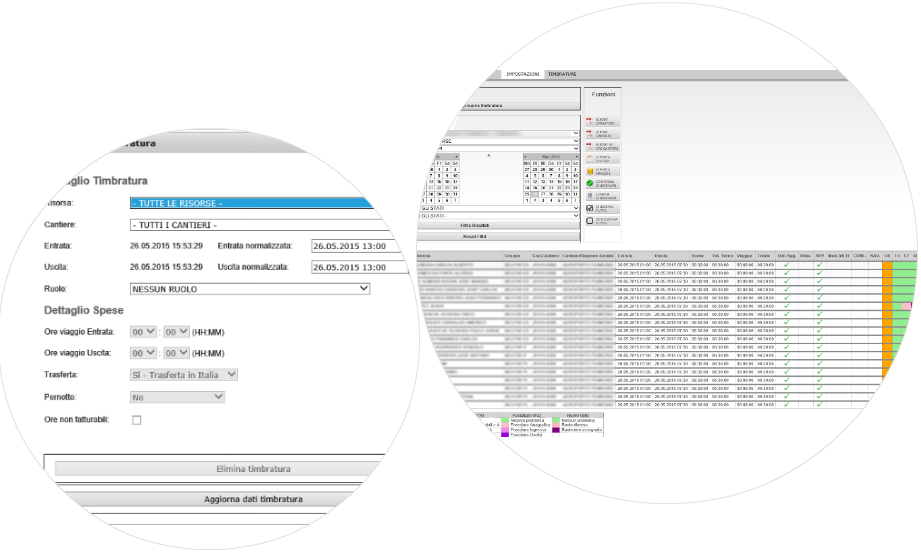Expand the Trasferta dropdown

pyautogui.click(x=184, y=374)
